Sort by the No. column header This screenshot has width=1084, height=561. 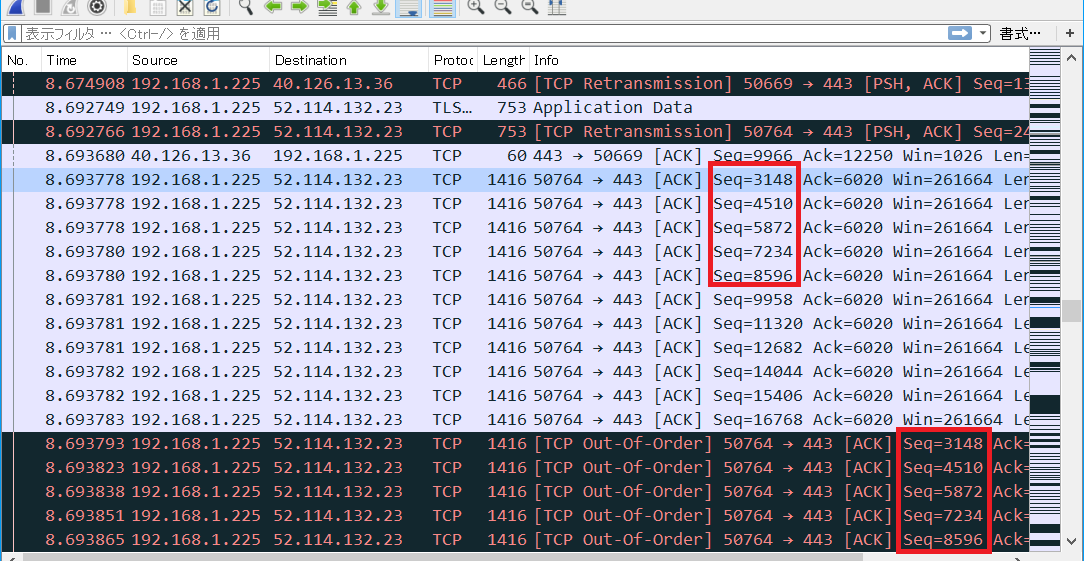21,60
